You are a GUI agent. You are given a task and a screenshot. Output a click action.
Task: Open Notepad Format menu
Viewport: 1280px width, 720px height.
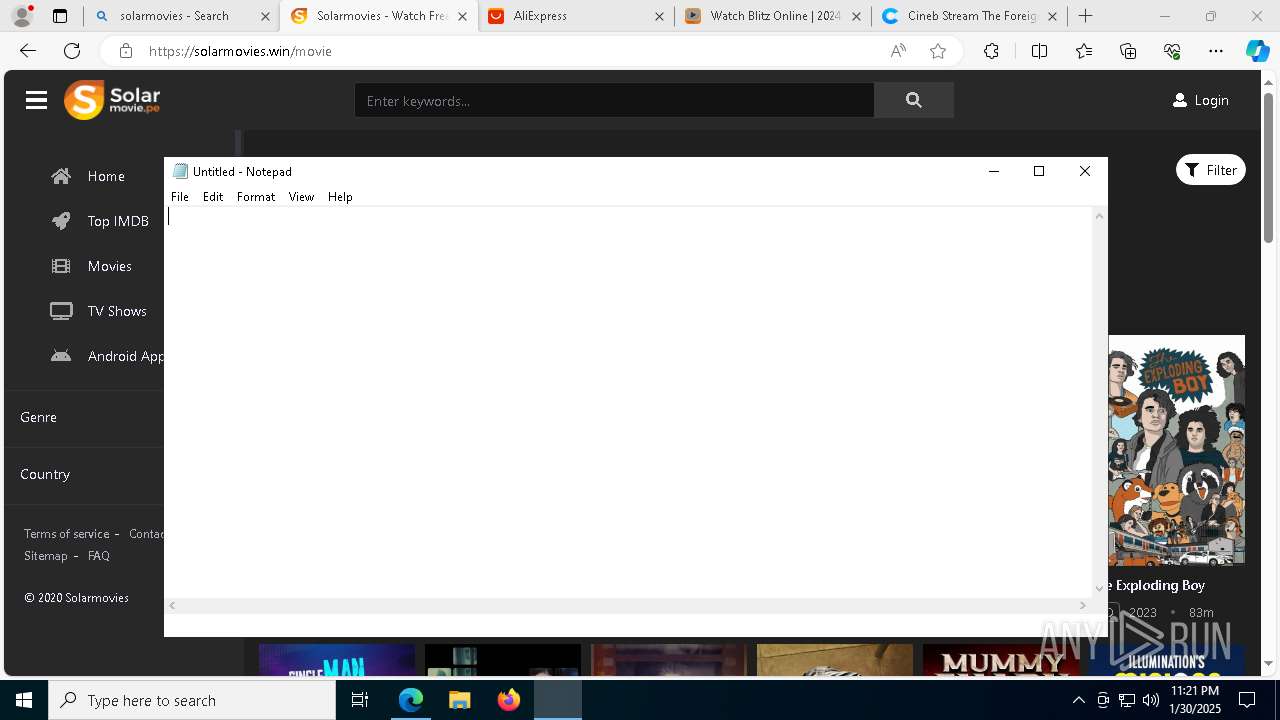pyautogui.click(x=256, y=197)
